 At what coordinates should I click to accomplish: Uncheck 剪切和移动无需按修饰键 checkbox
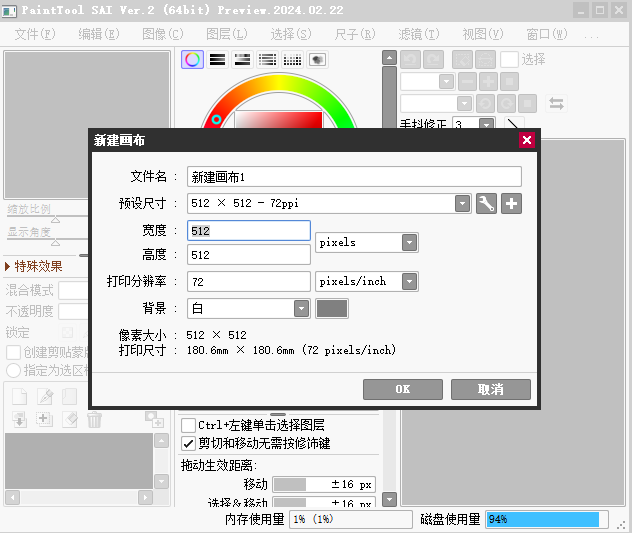coord(188,443)
